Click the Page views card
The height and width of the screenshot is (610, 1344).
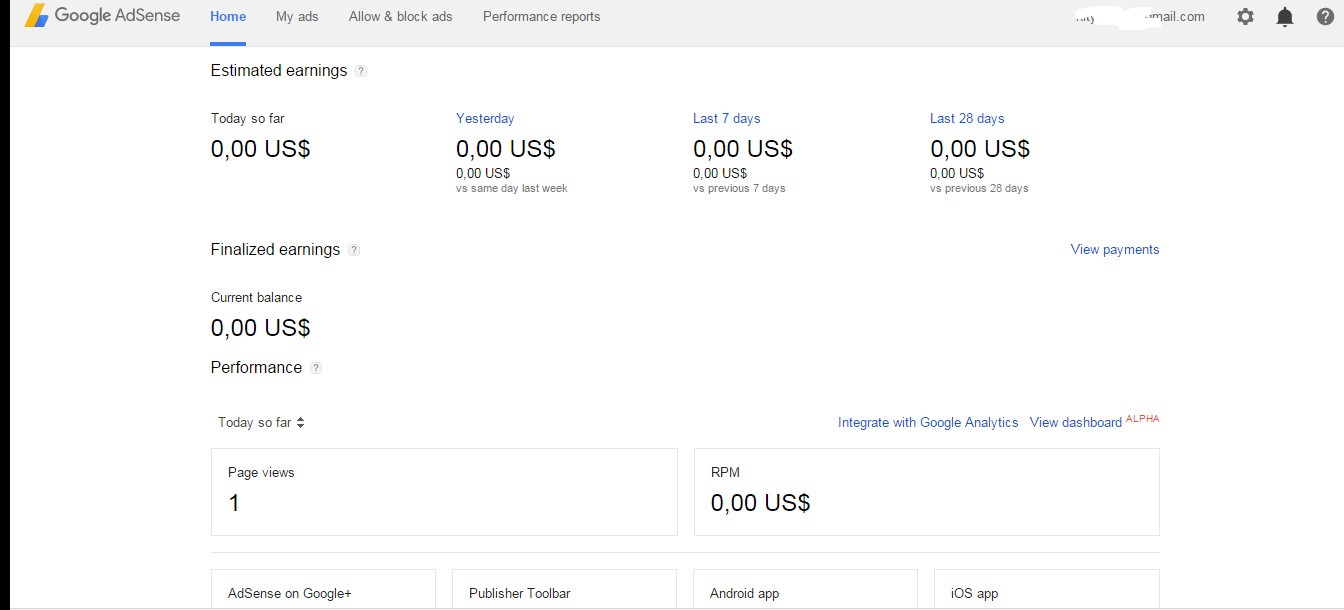pyautogui.click(x=443, y=491)
